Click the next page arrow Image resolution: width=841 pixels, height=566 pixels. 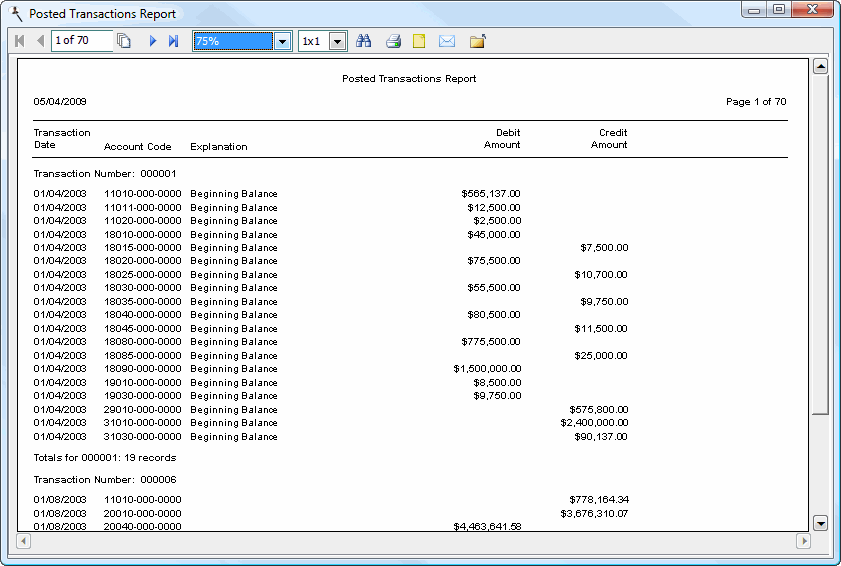pyautogui.click(x=153, y=41)
